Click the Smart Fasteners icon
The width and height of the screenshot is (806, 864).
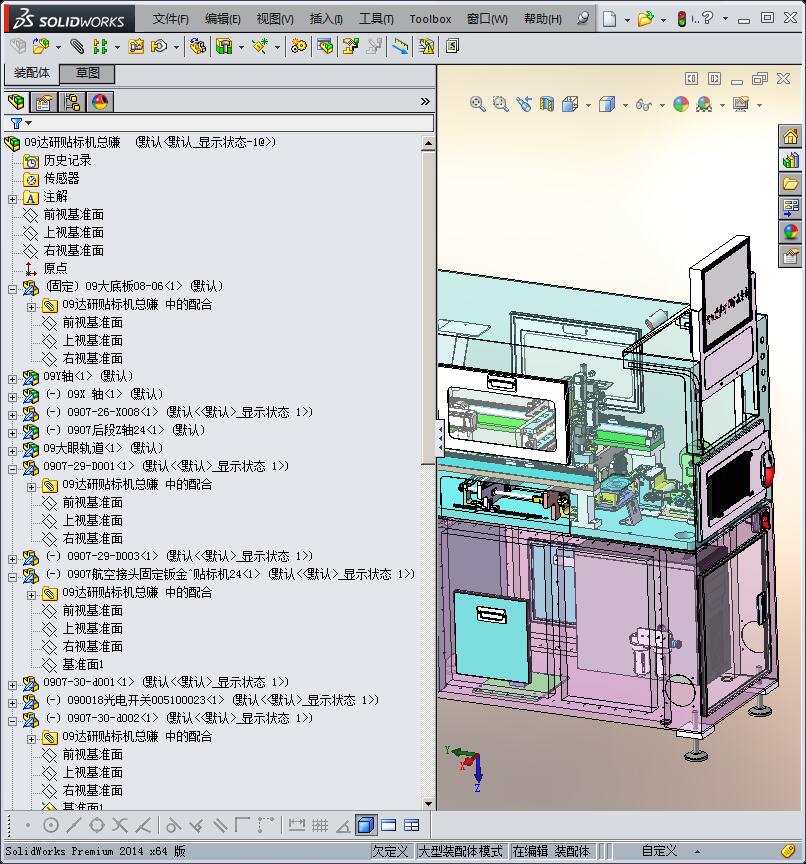click(x=136, y=46)
